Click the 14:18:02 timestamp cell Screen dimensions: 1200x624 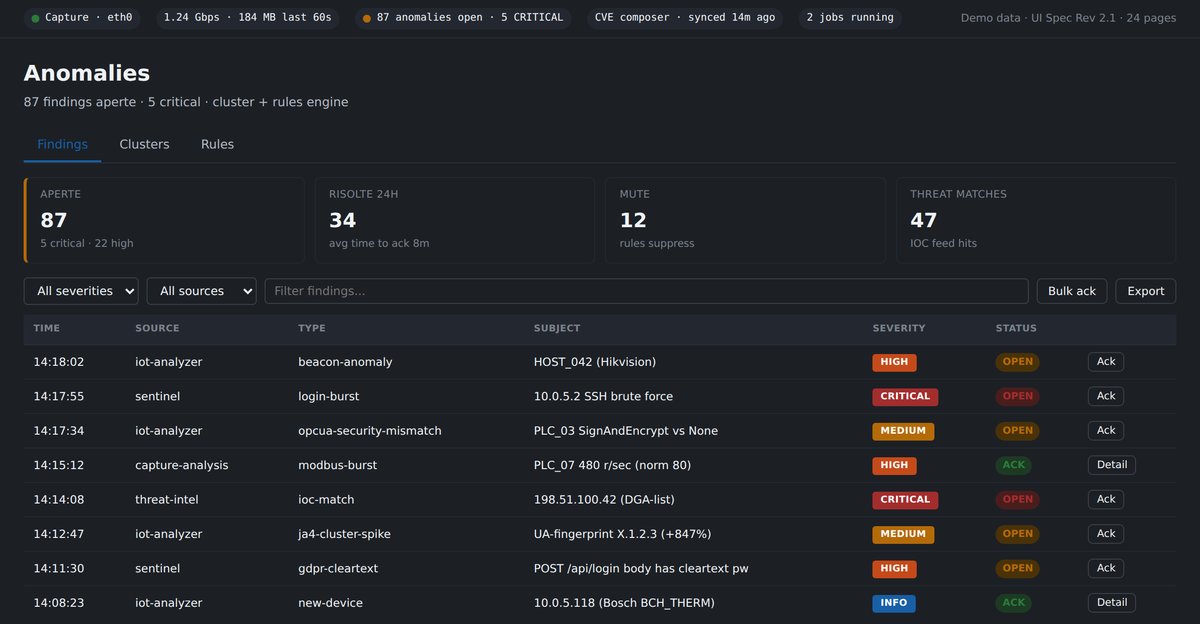point(58,362)
